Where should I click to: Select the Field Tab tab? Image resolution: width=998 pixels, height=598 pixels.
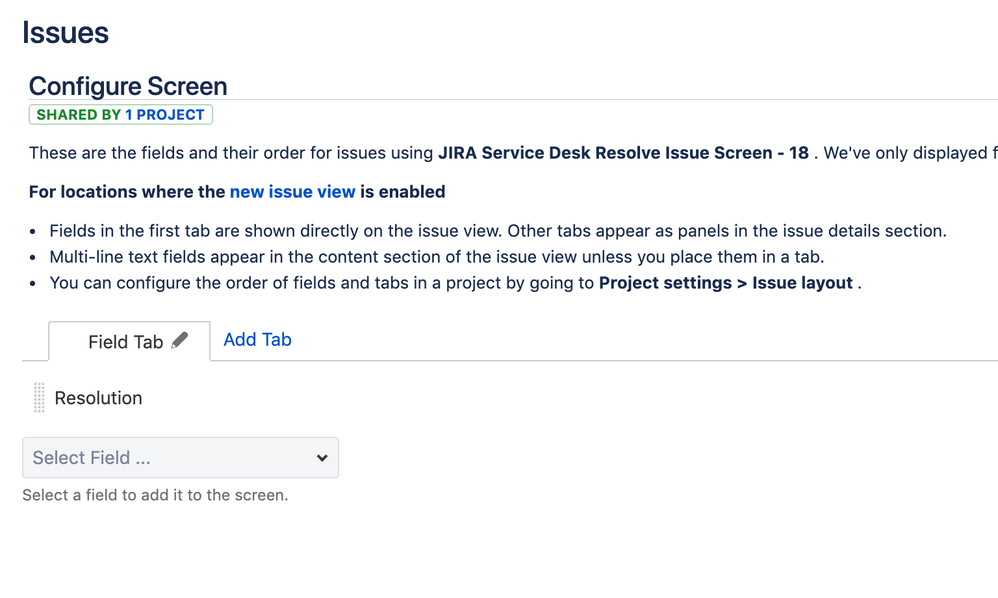point(129,342)
